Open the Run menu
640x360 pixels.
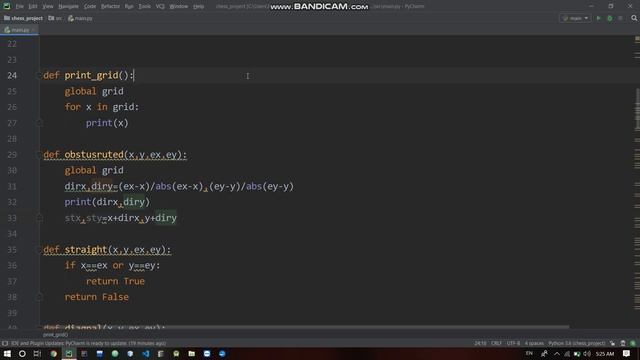[129, 7]
